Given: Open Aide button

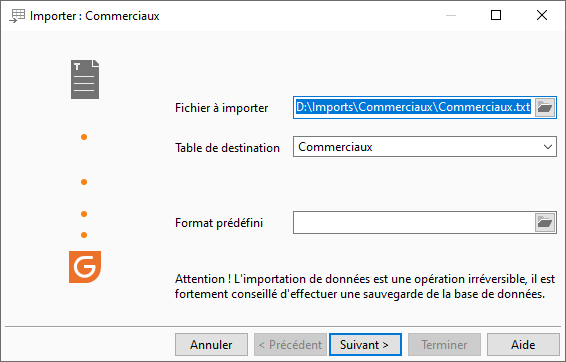Looking at the screenshot, I should (523, 345).
